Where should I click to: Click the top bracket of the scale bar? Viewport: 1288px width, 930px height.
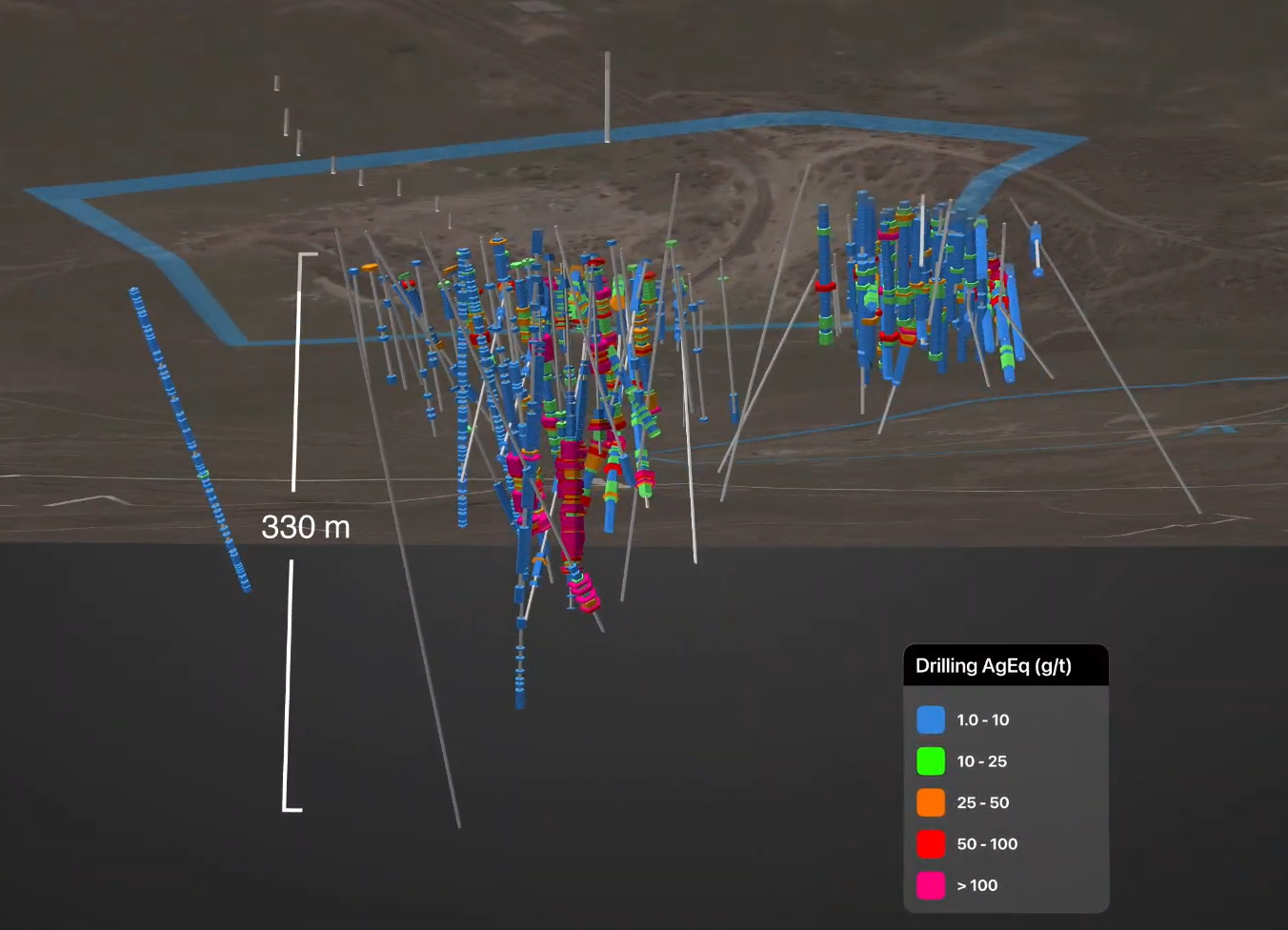click(307, 255)
